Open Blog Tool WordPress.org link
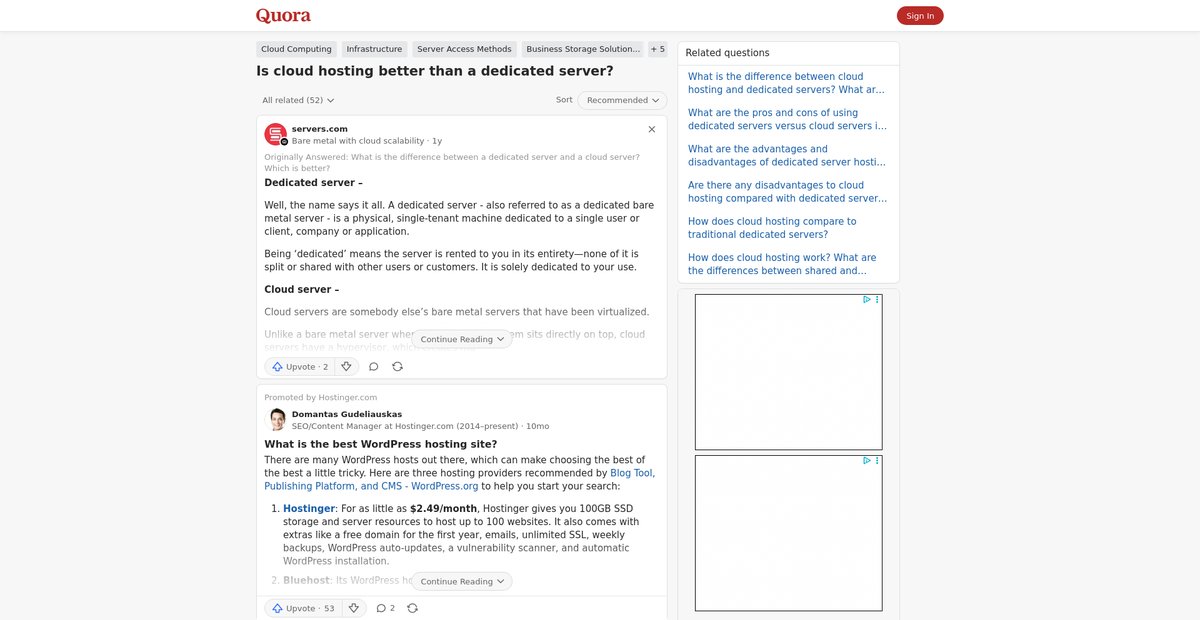Screen dimensions: 1200x620 tap(459, 480)
